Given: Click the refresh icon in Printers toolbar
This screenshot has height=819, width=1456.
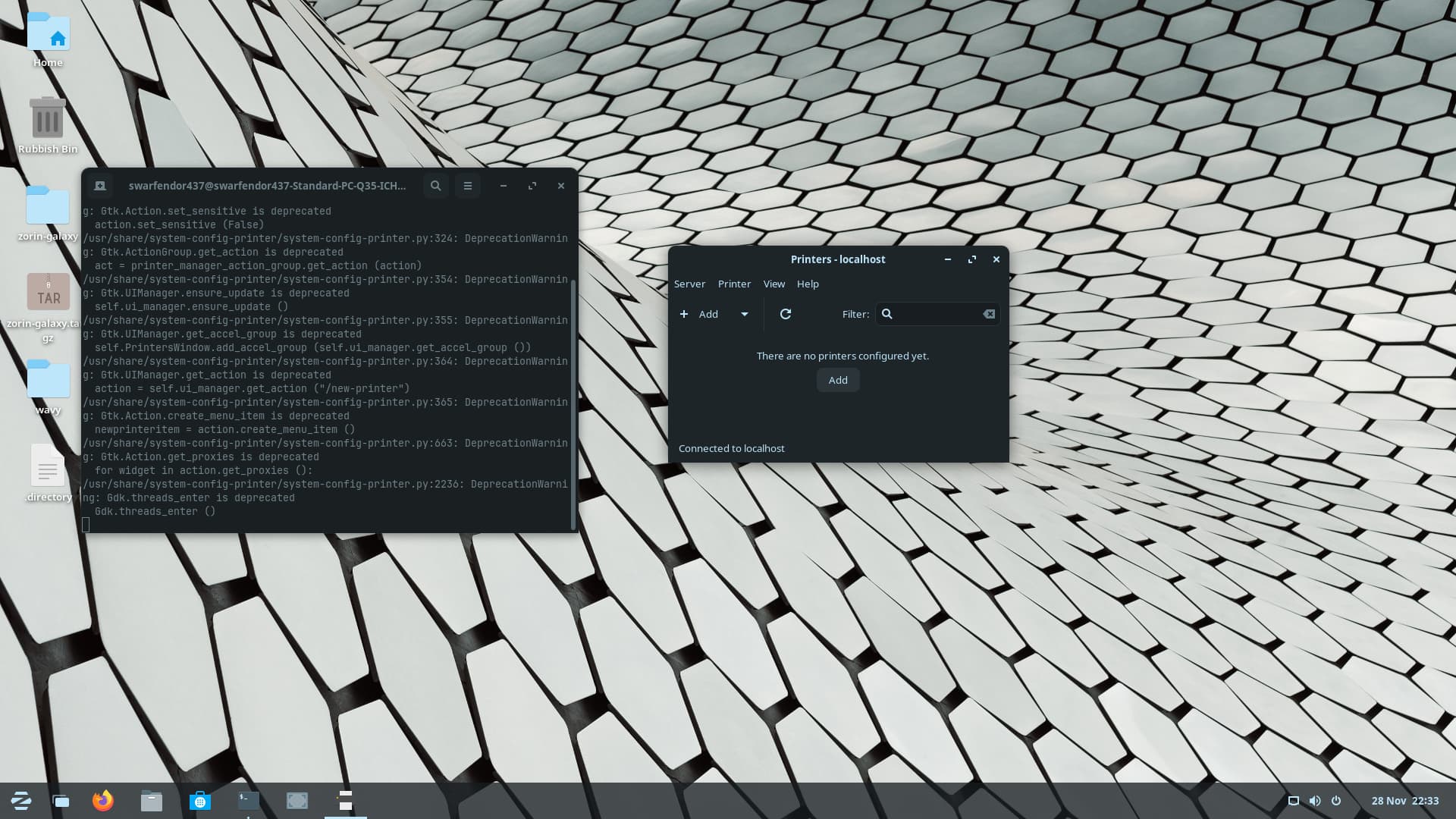Looking at the screenshot, I should point(786,314).
